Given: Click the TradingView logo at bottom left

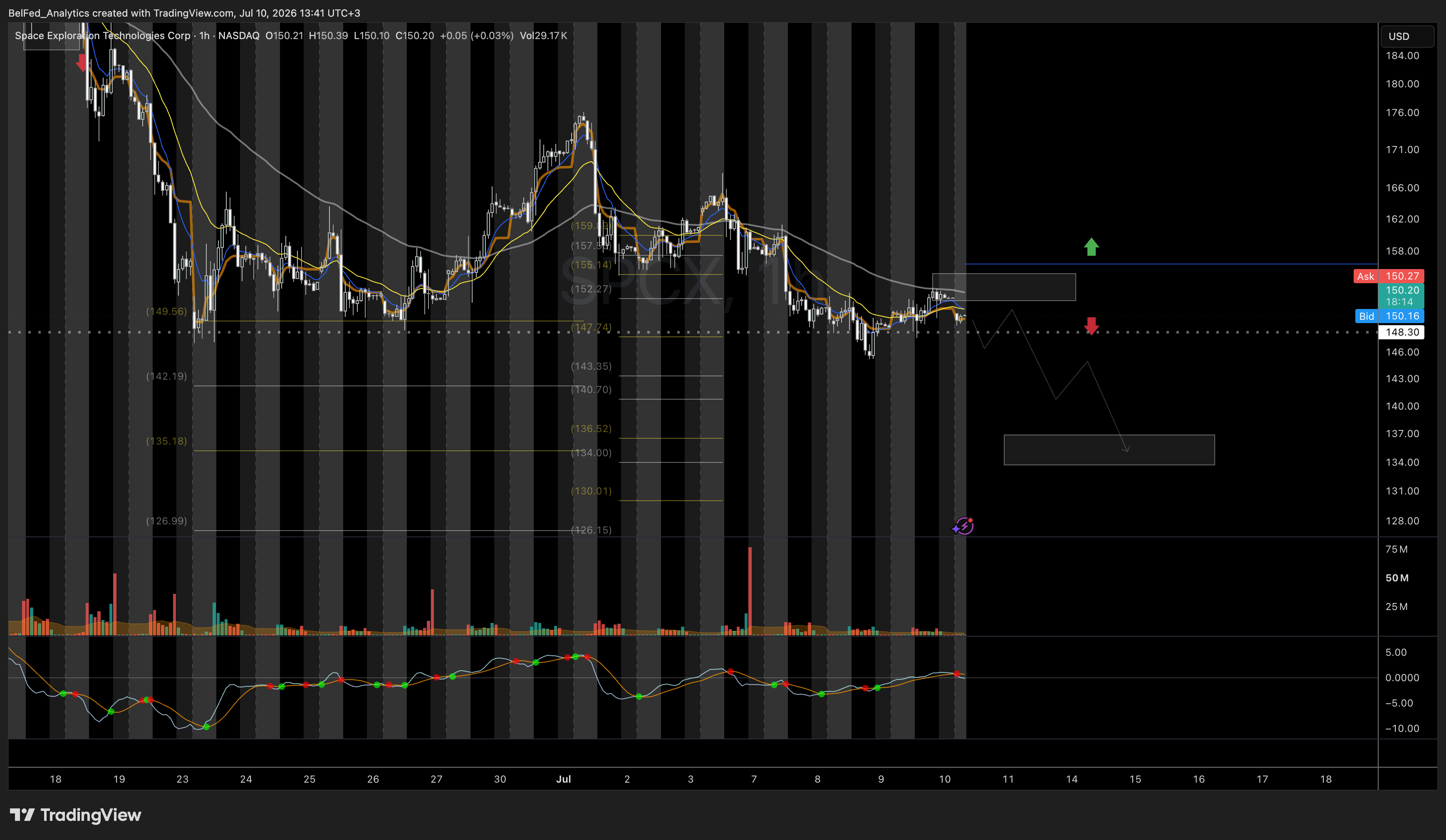Looking at the screenshot, I should (75, 815).
